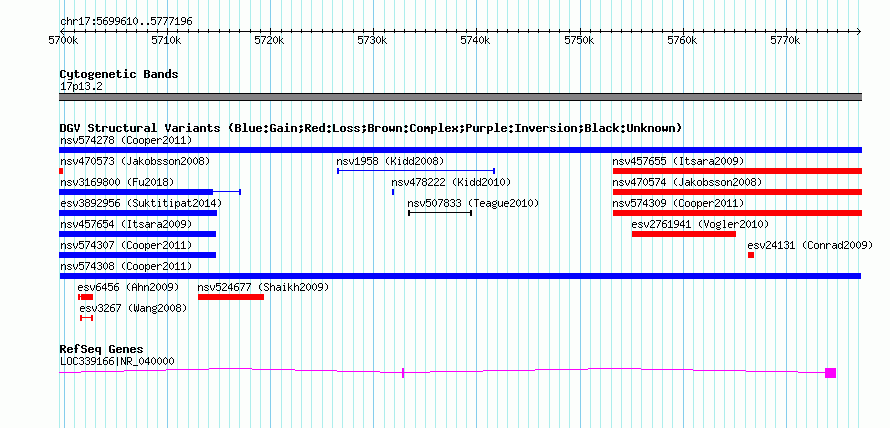Click the 5740k ruler tick label

(x=476, y=41)
